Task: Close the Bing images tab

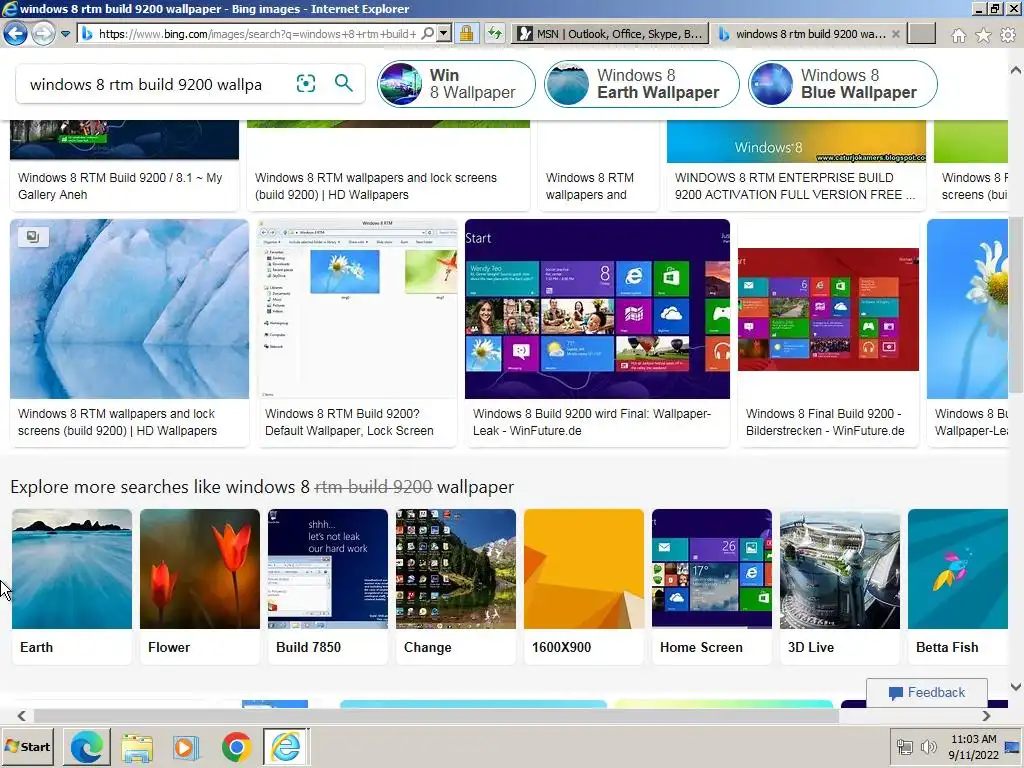Action: (896, 34)
